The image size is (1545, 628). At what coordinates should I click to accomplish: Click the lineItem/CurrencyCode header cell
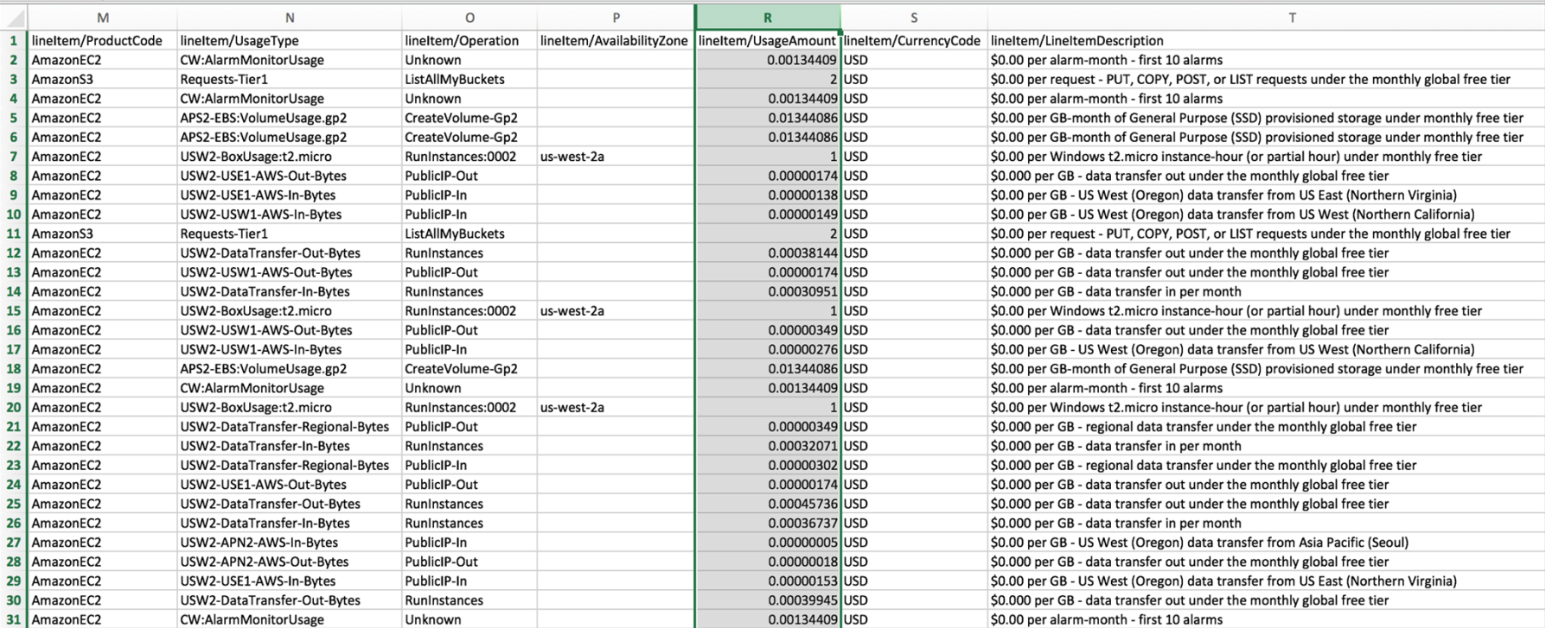pos(914,41)
